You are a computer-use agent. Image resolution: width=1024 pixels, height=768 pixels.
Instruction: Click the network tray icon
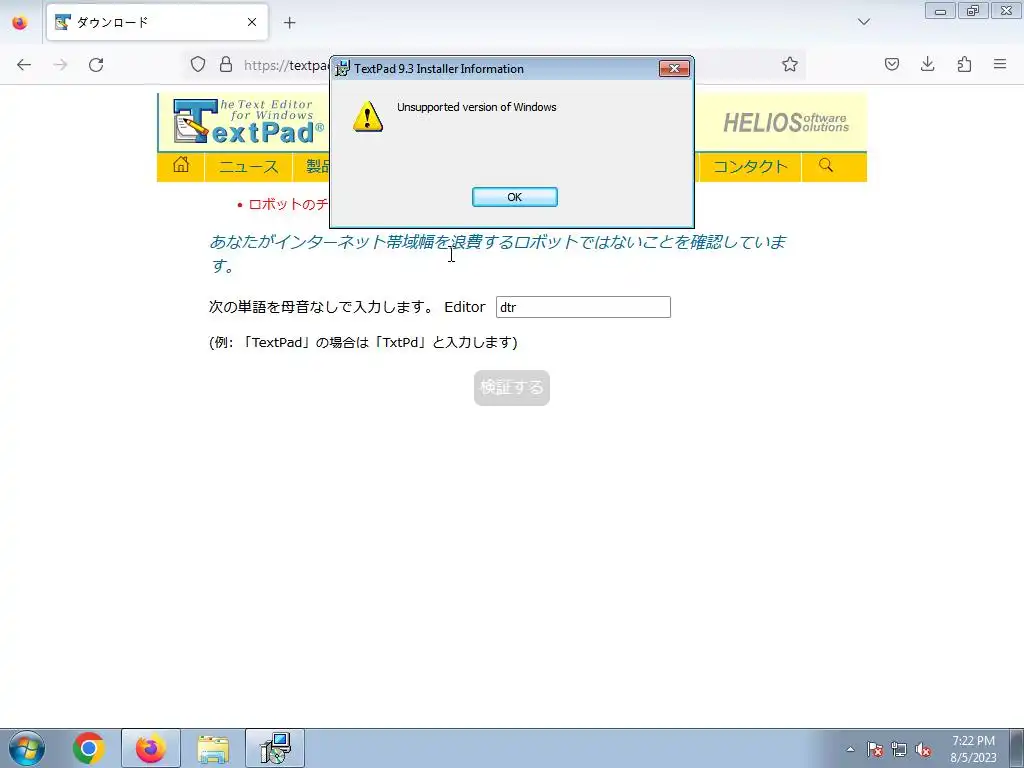point(899,749)
